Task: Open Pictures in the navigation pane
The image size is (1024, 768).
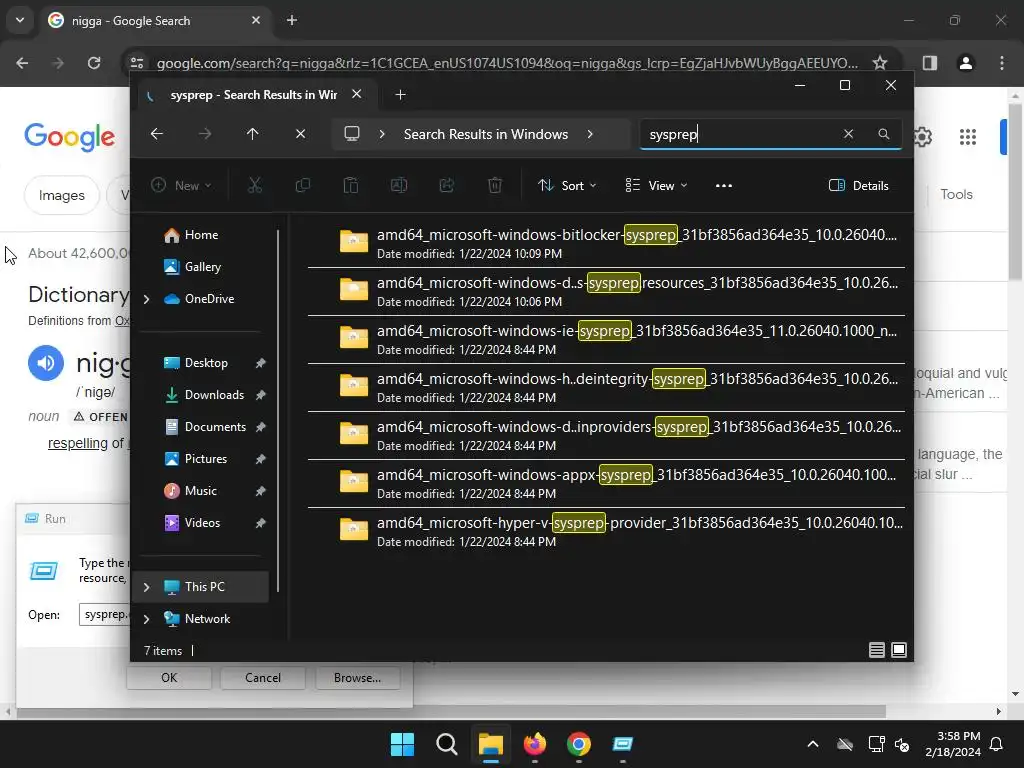Action: pos(204,459)
